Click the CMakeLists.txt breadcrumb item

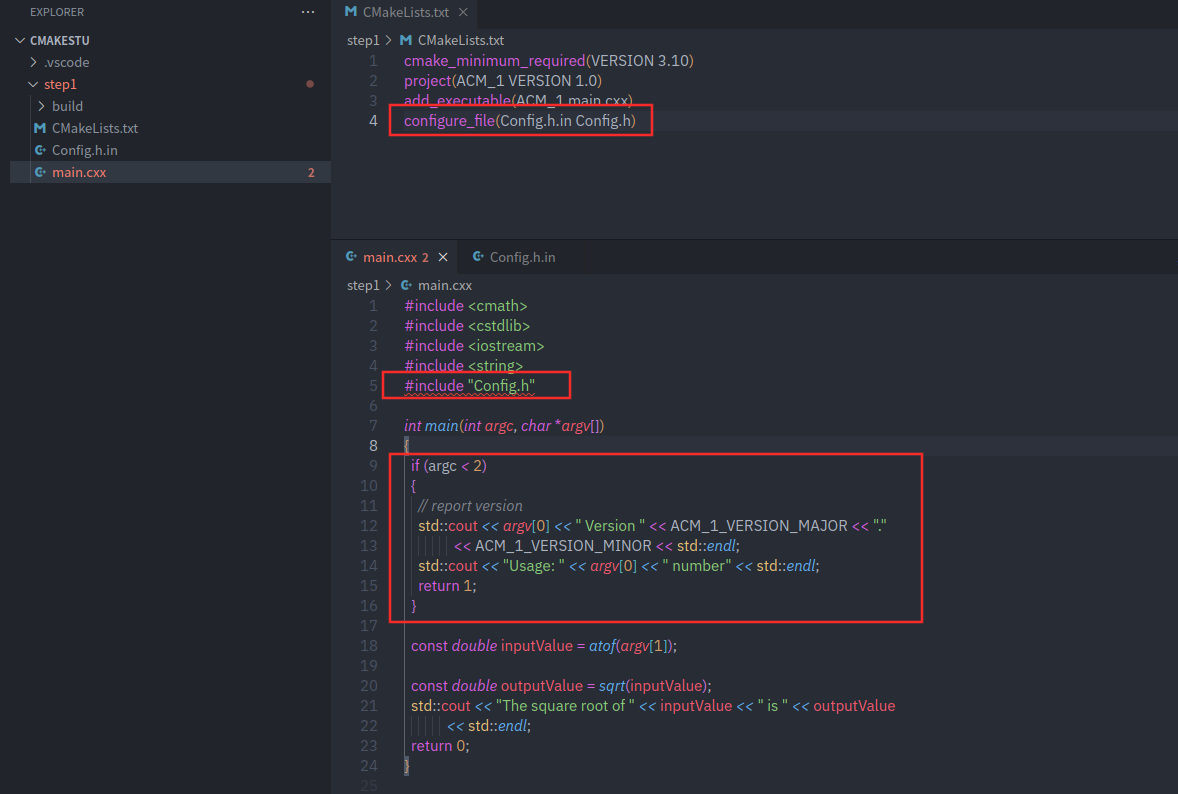click(x=460, y=41)
